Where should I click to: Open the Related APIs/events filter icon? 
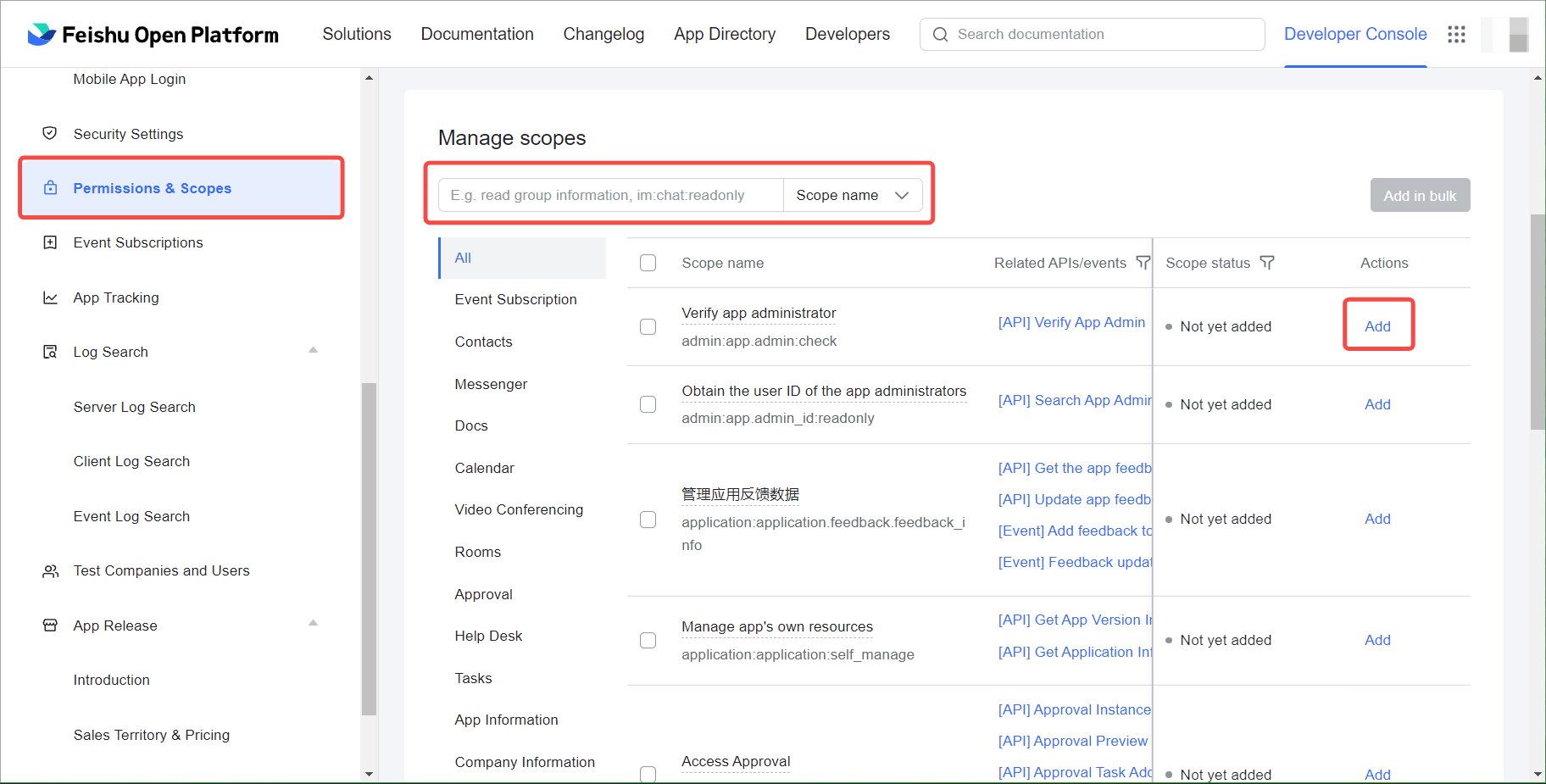[1143, 263]
